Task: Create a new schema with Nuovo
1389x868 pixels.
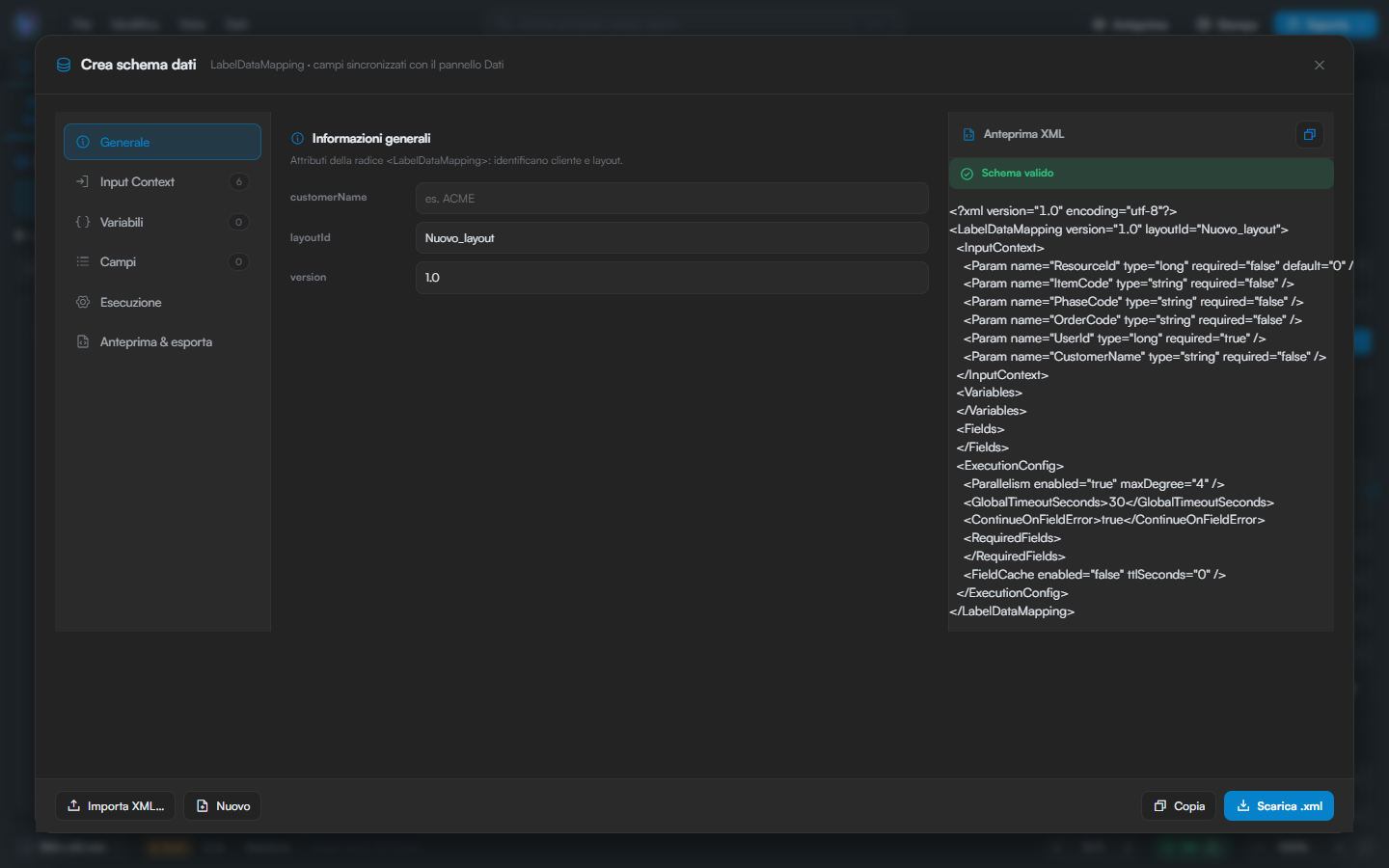Action: 222,805
